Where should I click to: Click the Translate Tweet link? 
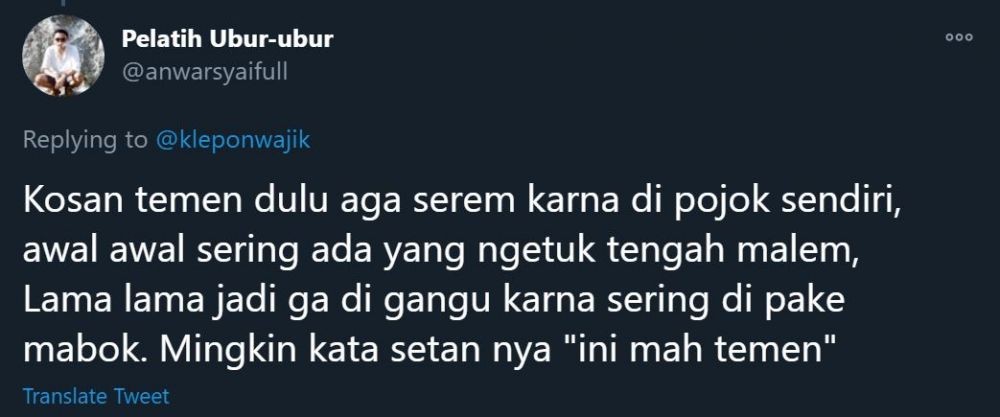click(96, 396)
